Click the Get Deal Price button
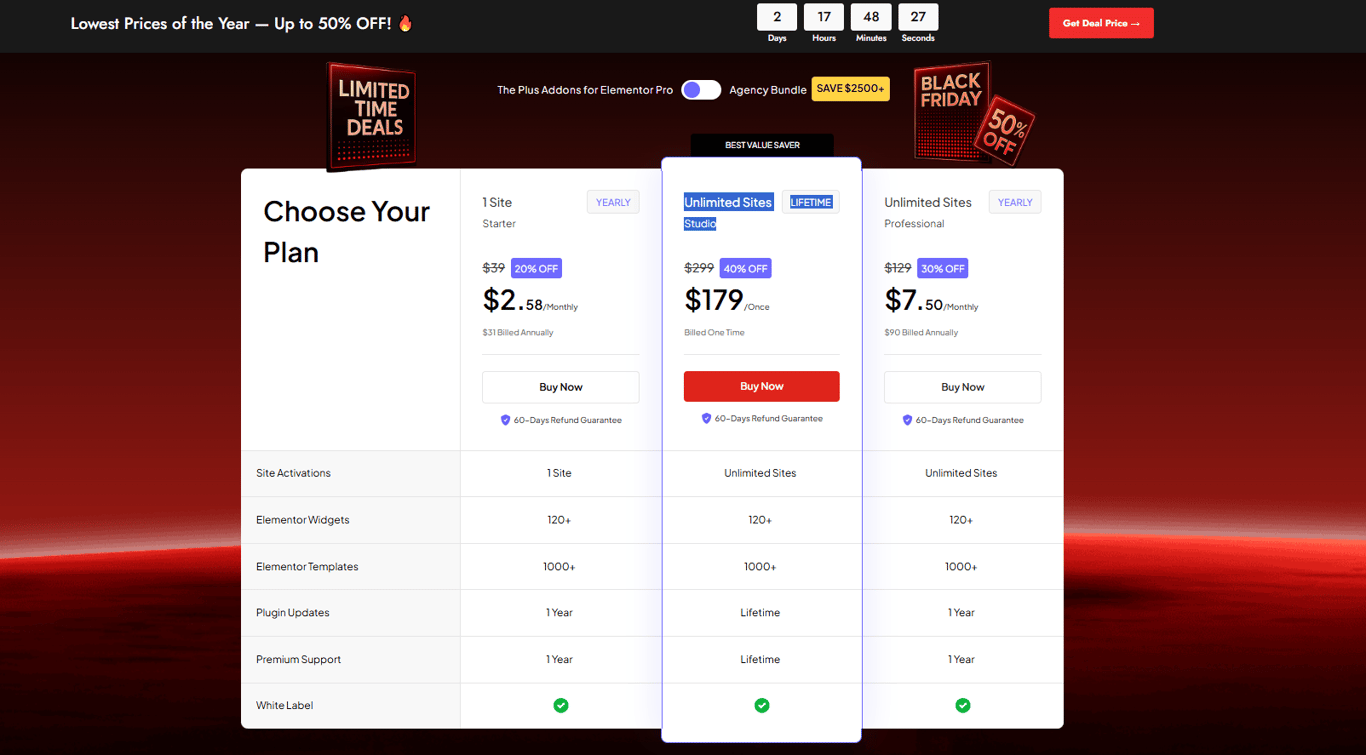The width and height of the screenshot is (1366, 755). pyautogui.click(x=1101, y=23)
